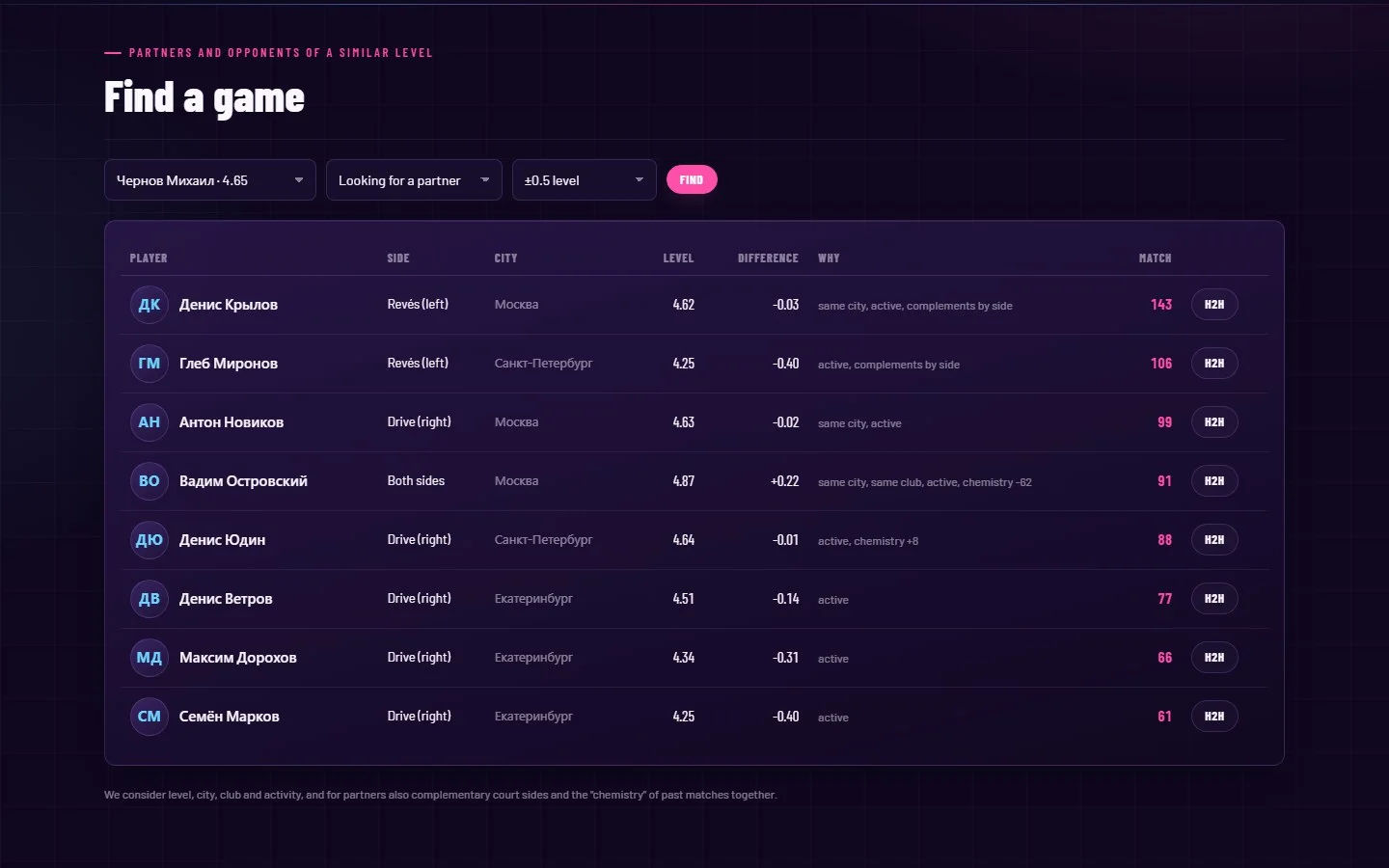Click Drive (right) in Антон Новиков's row

(x=420, y=421)
